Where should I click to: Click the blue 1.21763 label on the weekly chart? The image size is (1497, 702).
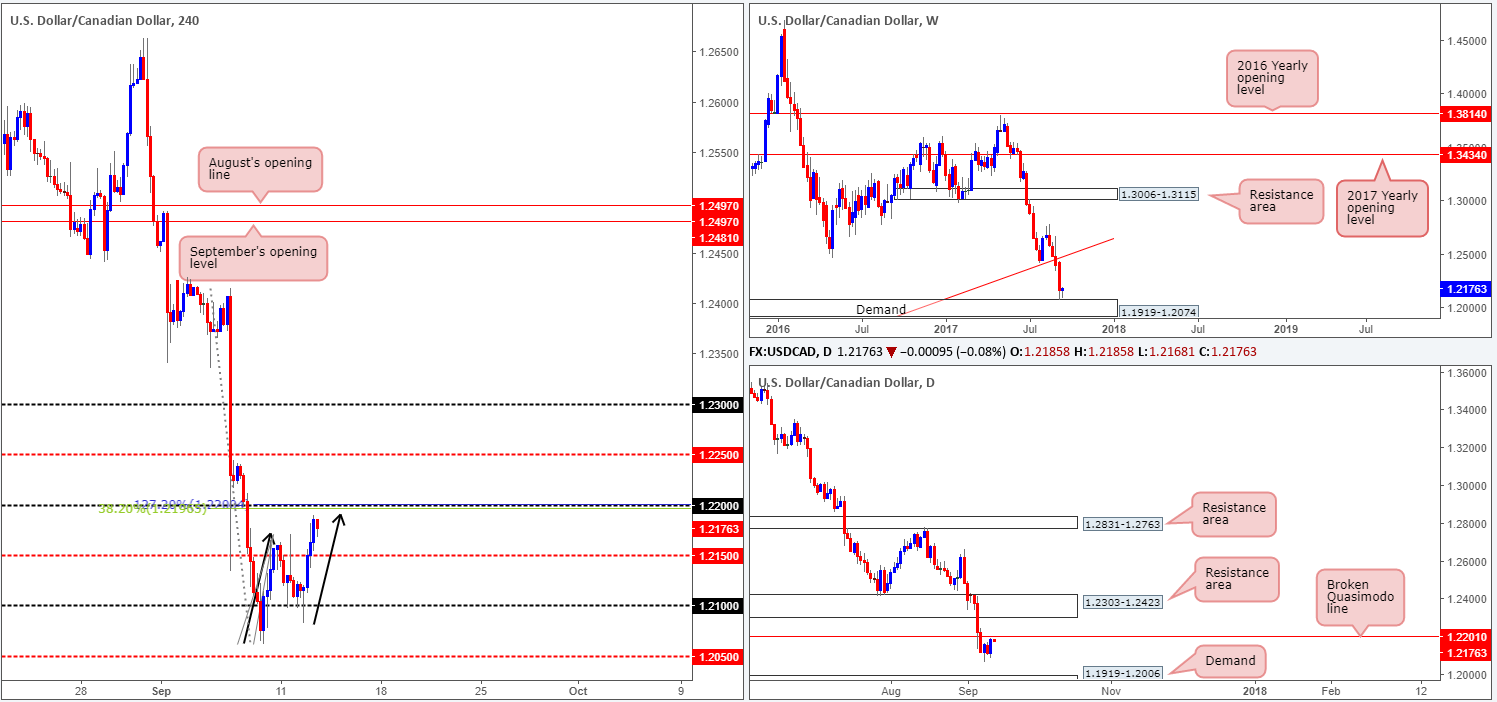click(x=1467, y=290)
